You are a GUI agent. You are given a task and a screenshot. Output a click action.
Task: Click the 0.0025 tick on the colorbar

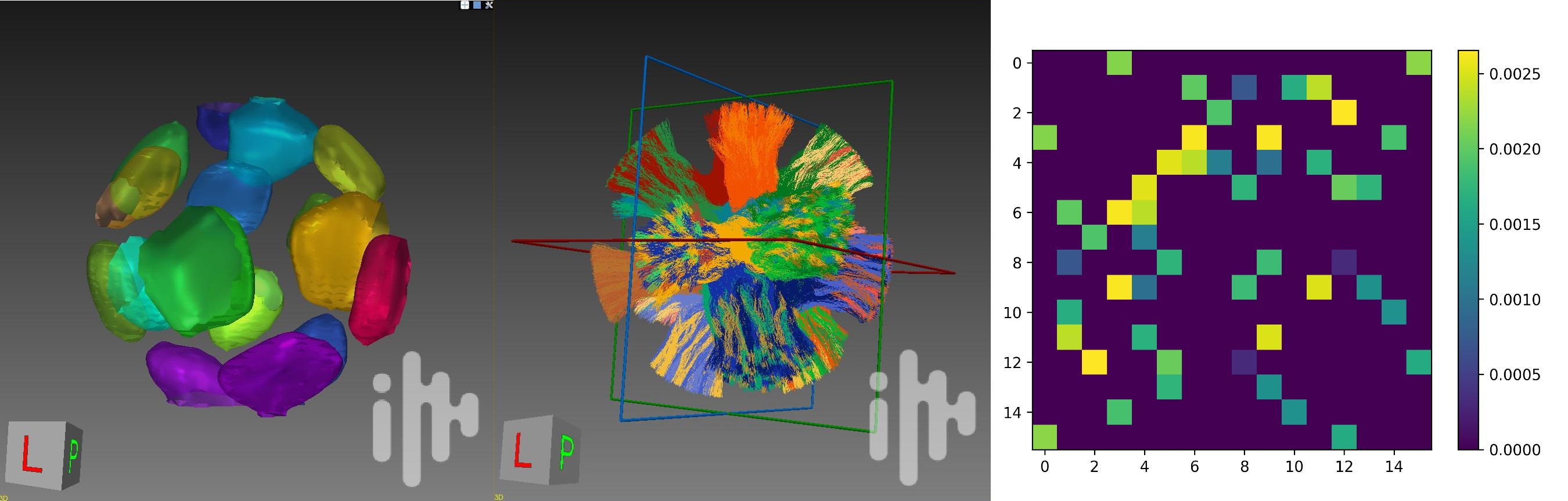coord(1515,74)
